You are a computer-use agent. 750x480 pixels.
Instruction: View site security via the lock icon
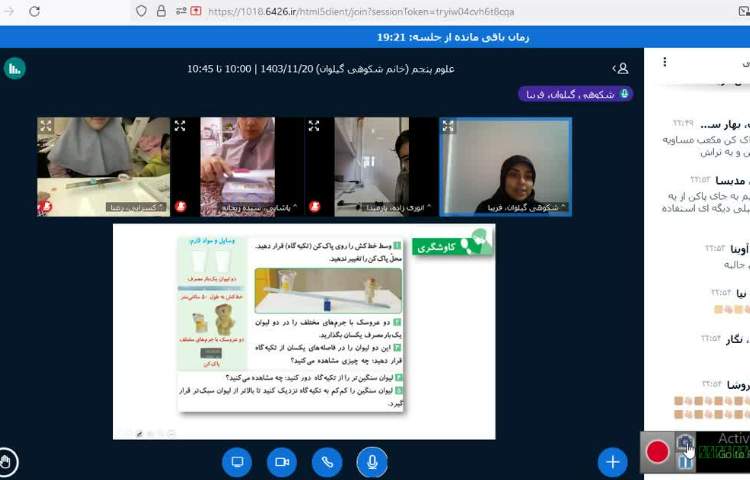162,11
